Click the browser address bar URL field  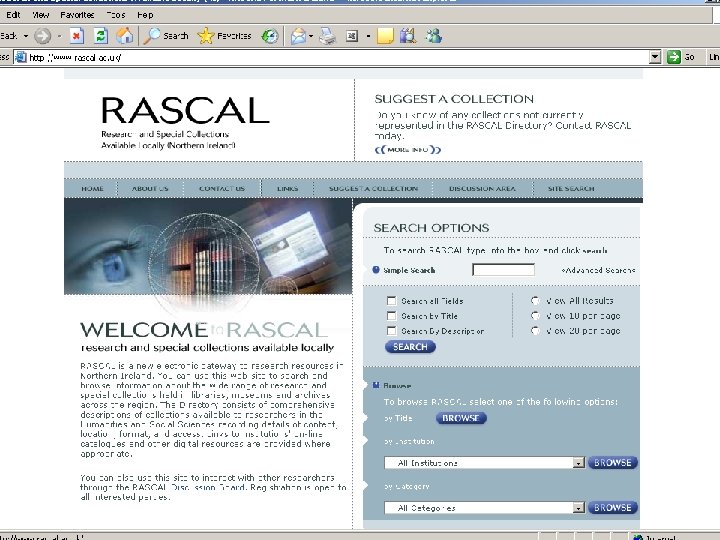click(x=338, y=57)
